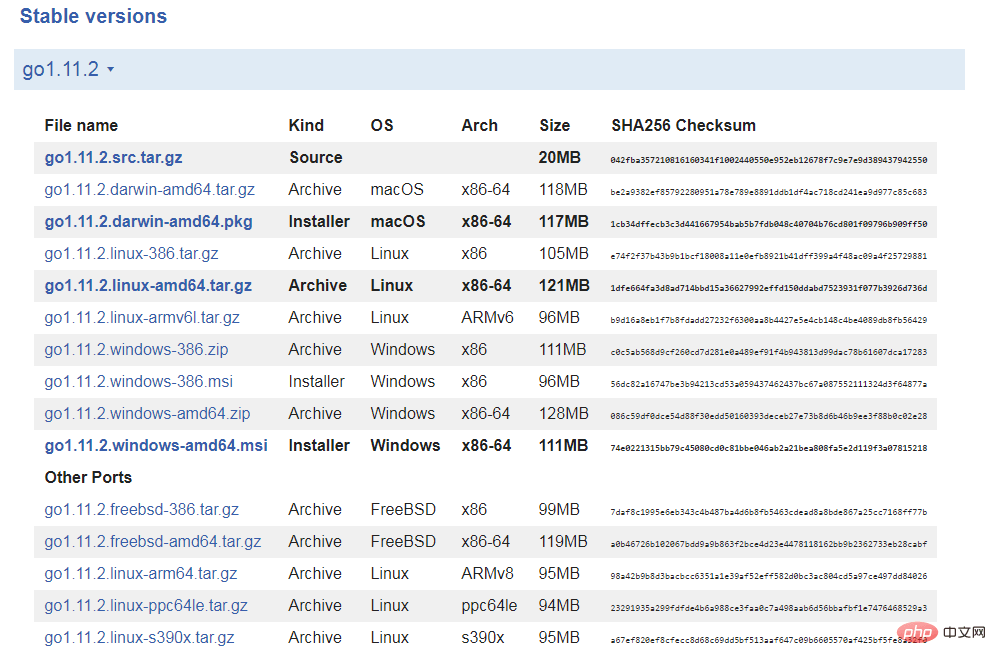Viewport: 996px width, 665px height.
Task: Select checksum of go1.11.2.src.tar.gz row
Action: [x=769, y=160]
